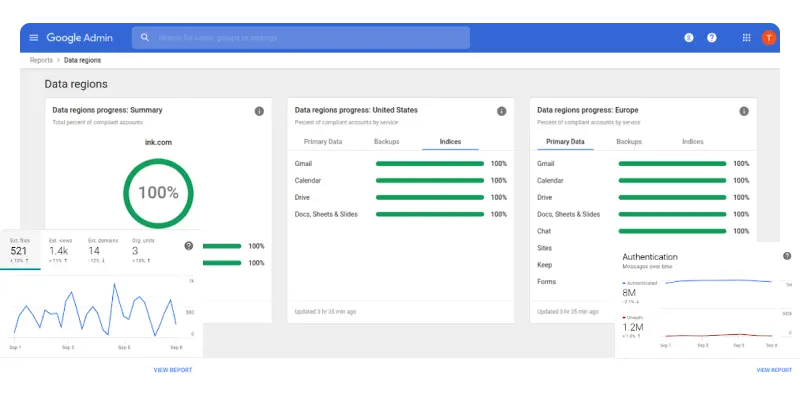Click the Google Admin logo

(80, 37)
